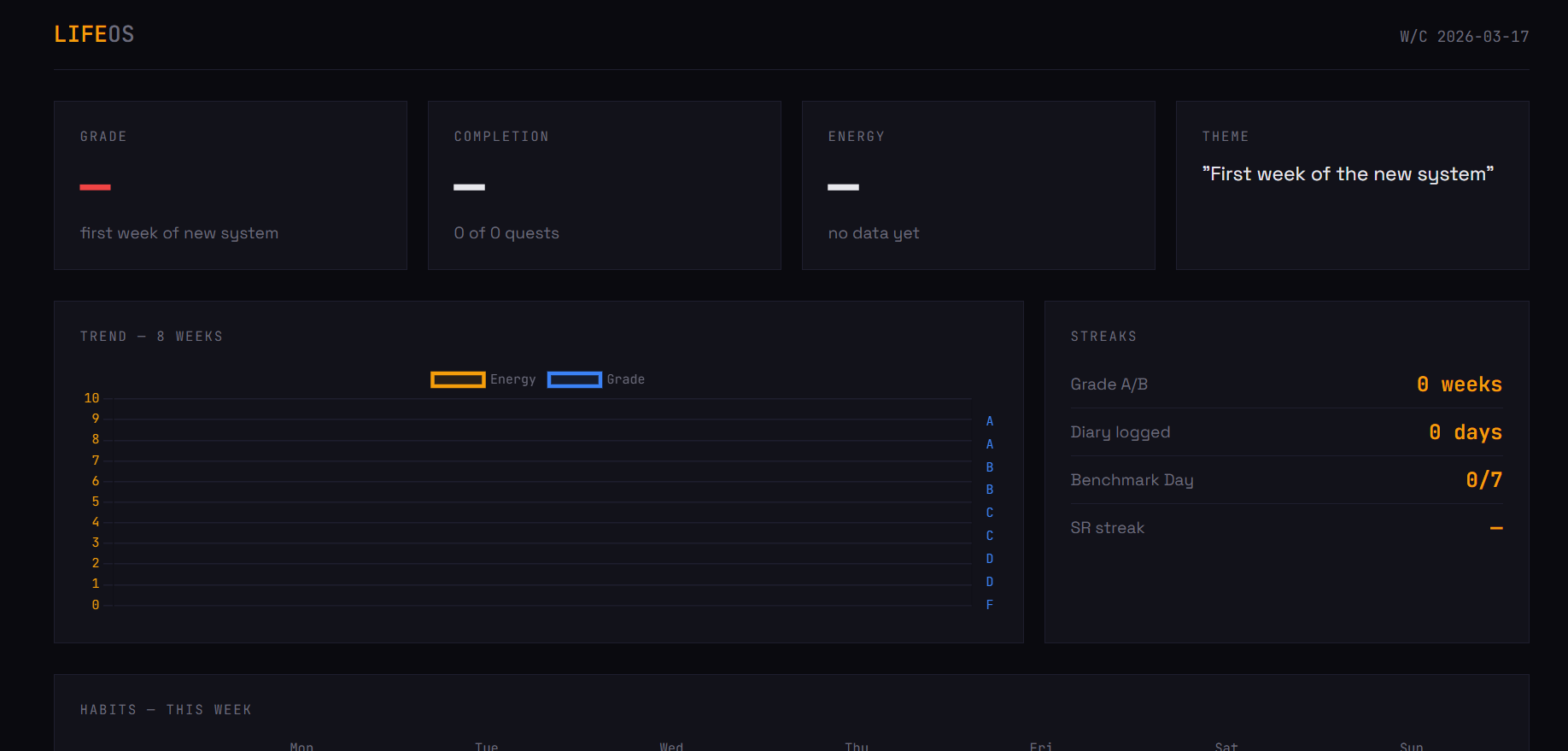Click the ENERGY card heading
The height and width of the screenshot is (751, 1568).
point(856,137)
